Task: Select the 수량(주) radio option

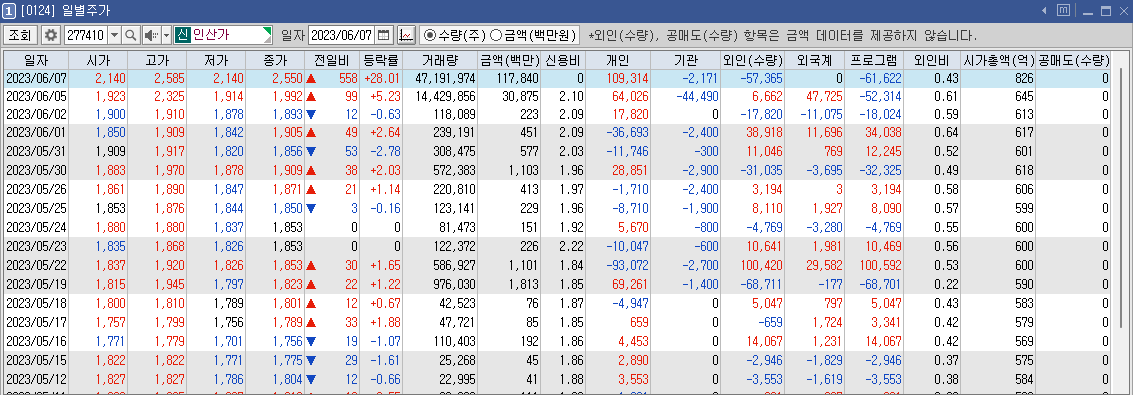Action: point(429,35)
